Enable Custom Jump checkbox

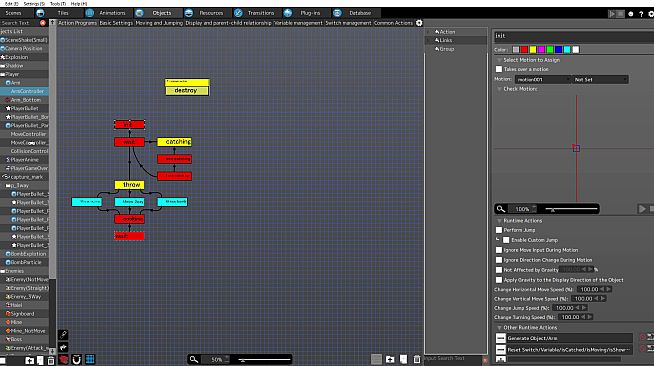[506, 240]
